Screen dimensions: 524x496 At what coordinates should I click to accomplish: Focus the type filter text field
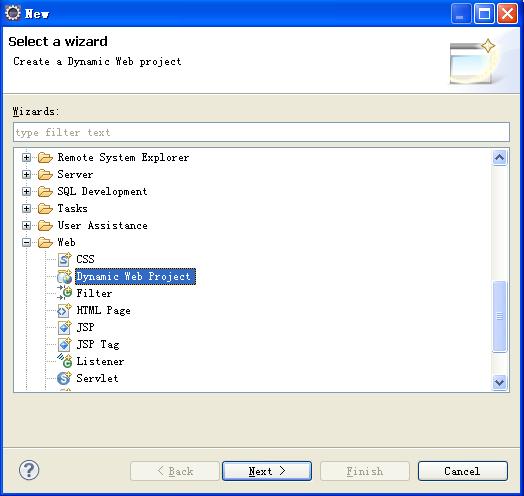click(261, 132)
